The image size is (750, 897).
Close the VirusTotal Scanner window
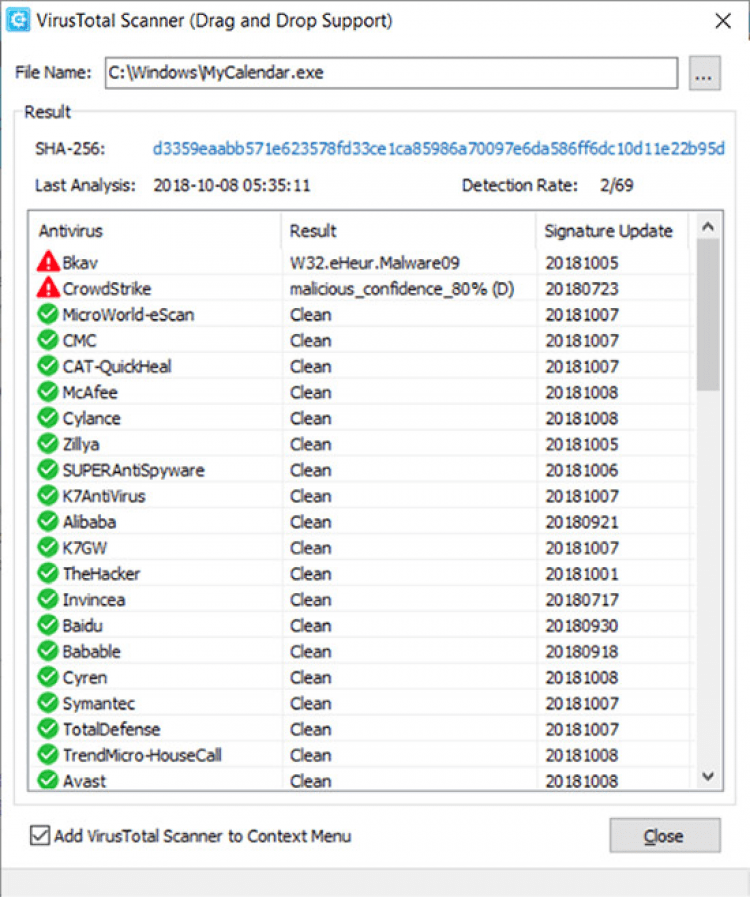(723, 21)
